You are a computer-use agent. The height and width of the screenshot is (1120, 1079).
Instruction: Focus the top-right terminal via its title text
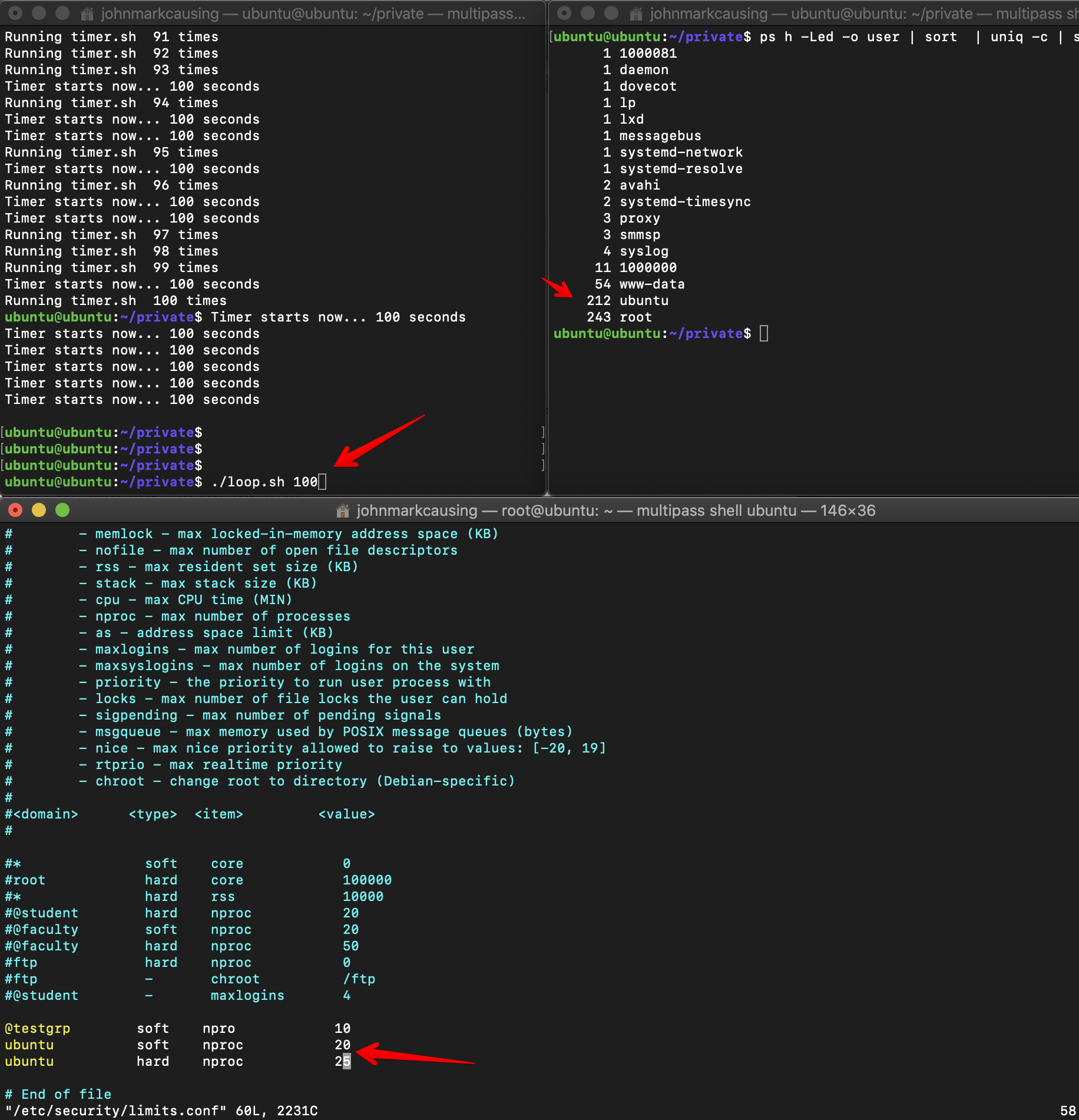tap(860, 14)
